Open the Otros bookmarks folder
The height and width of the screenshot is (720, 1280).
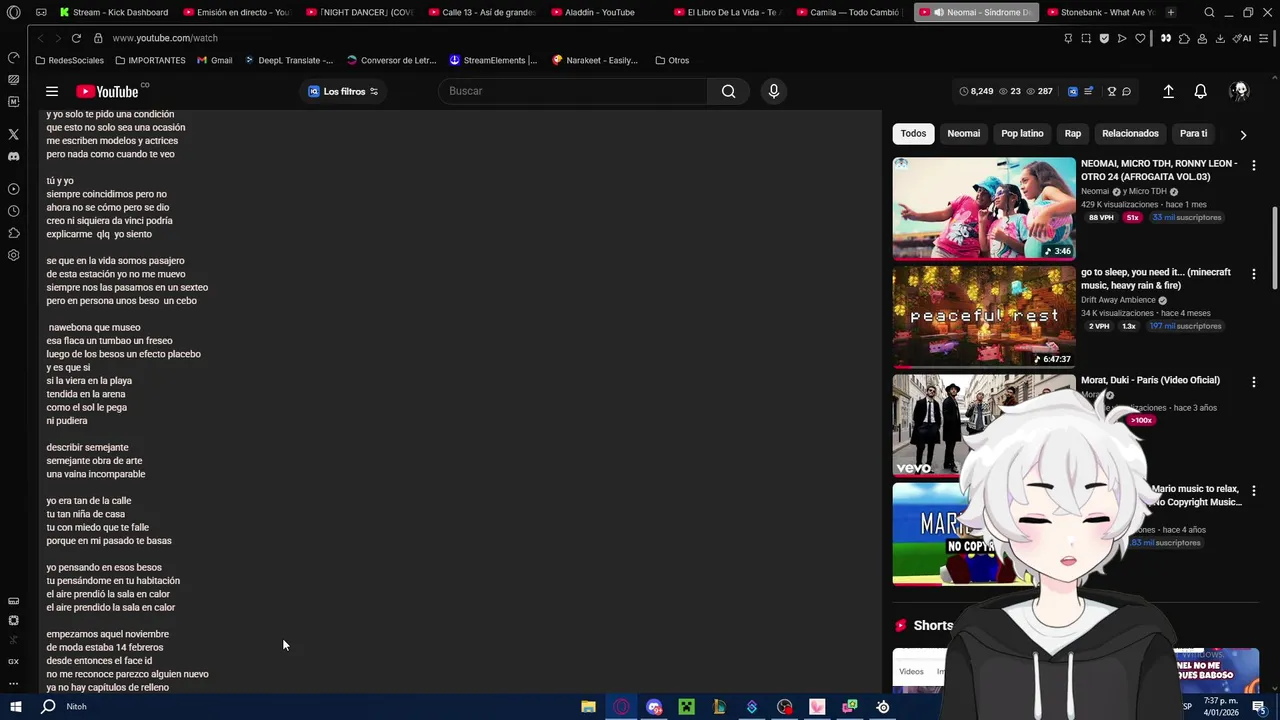pyautogui.click(x=672, y=60)
